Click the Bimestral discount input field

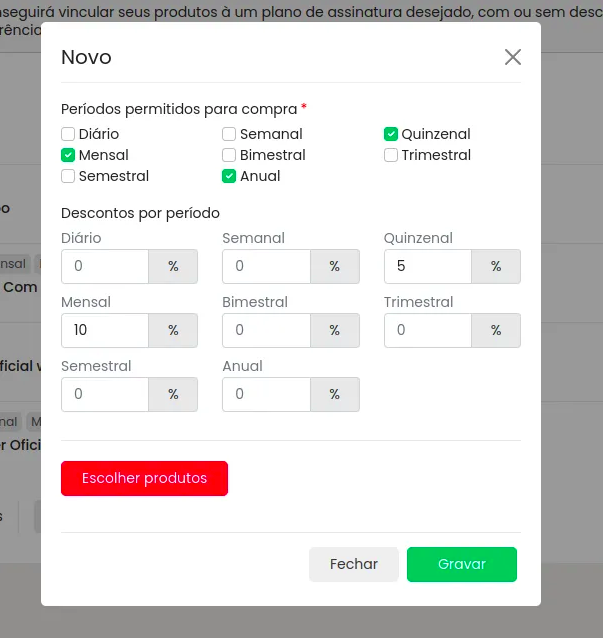pyautogui.click(x=267, y=330)
